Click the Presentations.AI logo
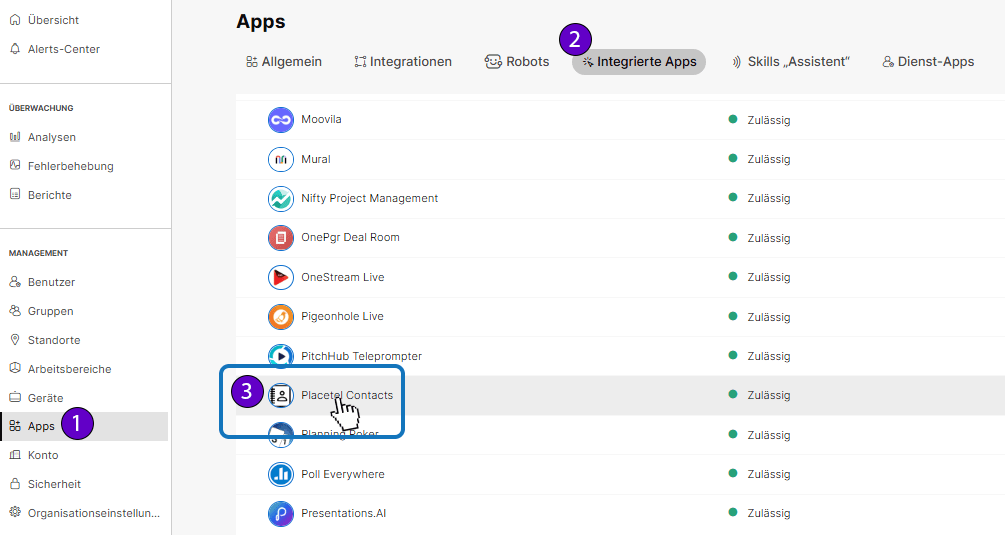Viewport: 1005px width, 535px height. pos(281,513)
